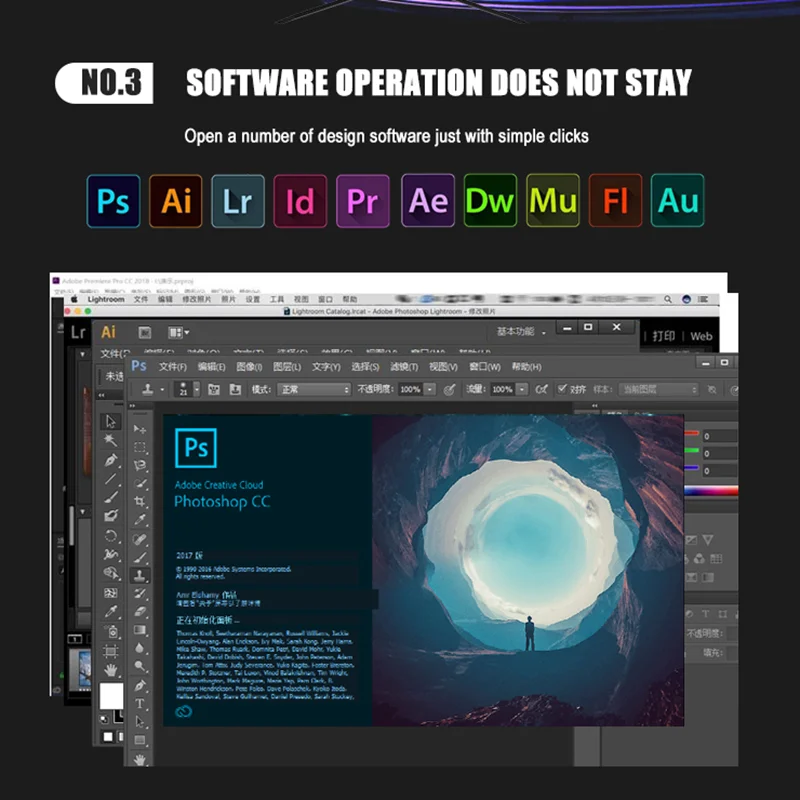The image size is (800, 800).
Task: Select the Eyedropper tool in Photoshop toolbar
Action: (x=140, y=519)
